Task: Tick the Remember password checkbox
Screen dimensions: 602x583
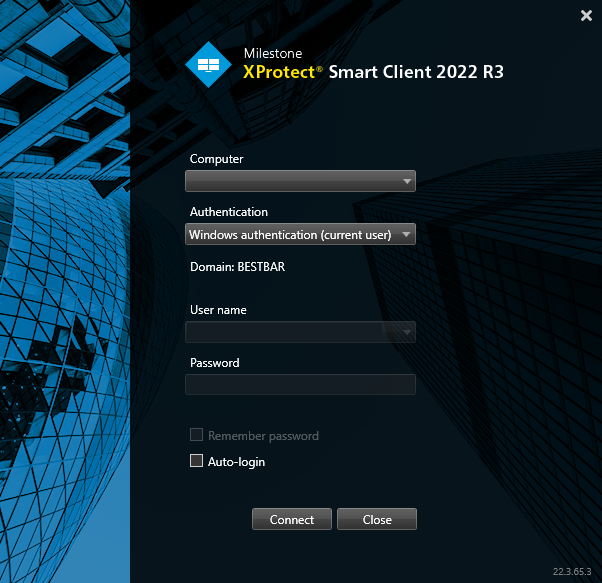Action: click(x=197, y=435)
